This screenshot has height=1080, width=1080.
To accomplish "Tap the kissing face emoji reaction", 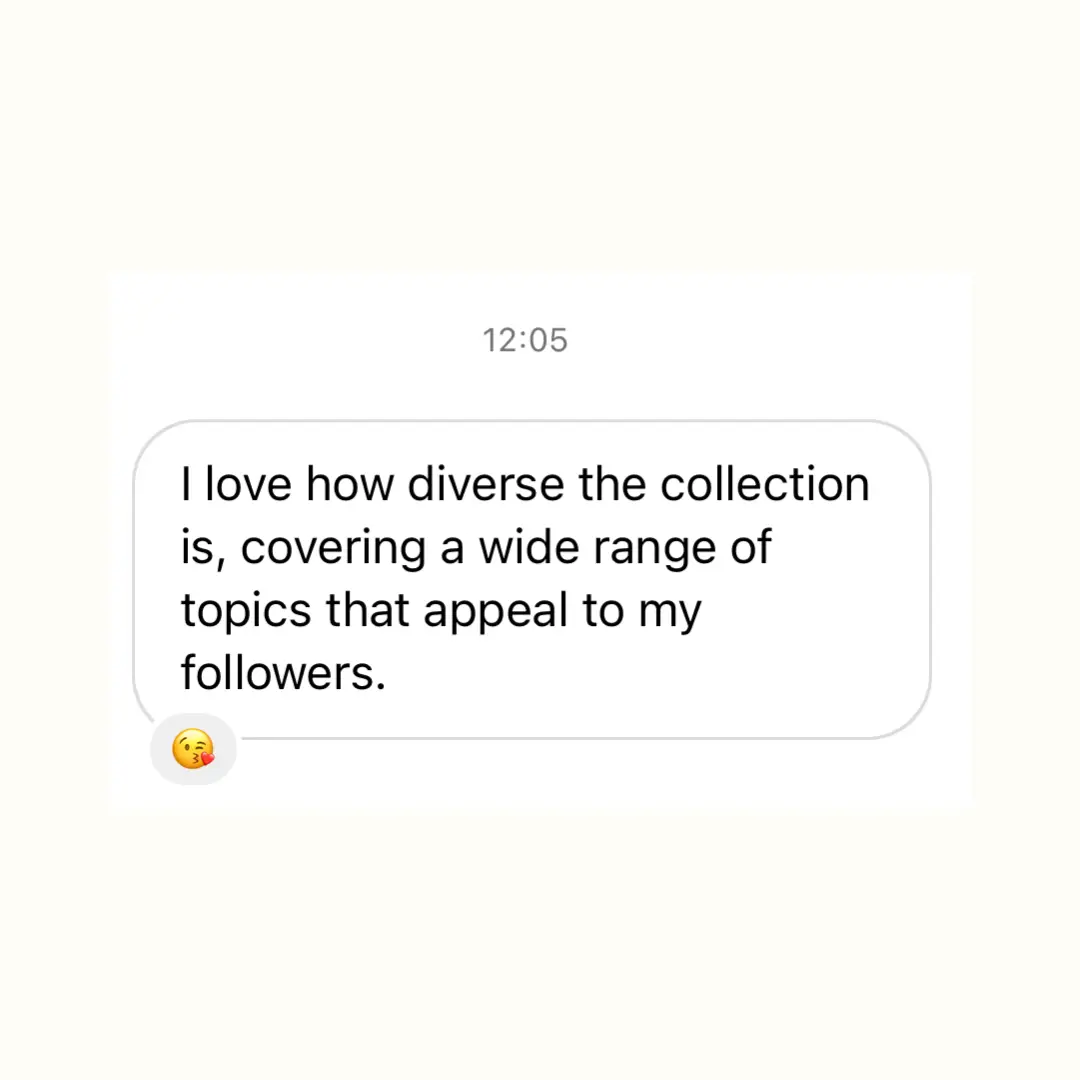I will pyautogui.click(x=194, y=749).
